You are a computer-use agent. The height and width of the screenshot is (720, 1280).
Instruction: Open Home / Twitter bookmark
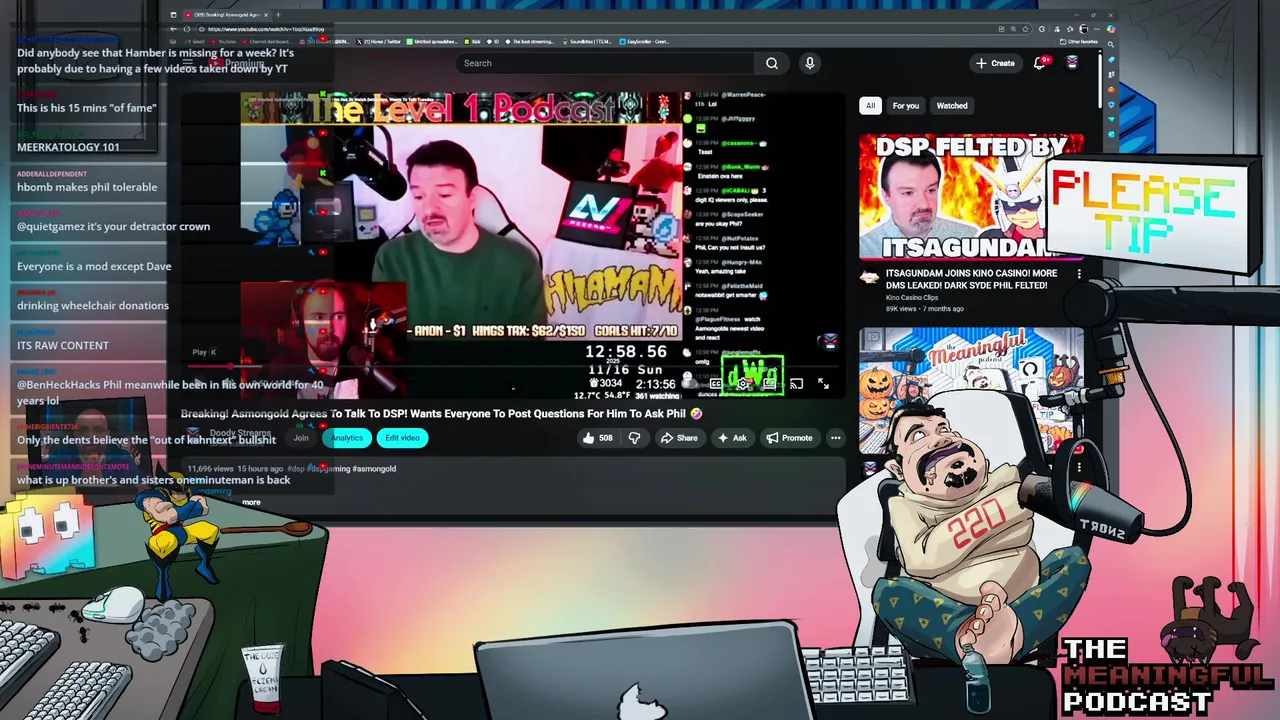click(379, 42)
